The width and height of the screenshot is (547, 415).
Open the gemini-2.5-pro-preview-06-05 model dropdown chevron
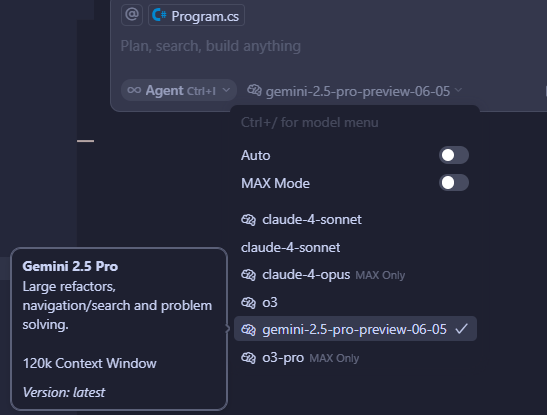click(458, 90)
